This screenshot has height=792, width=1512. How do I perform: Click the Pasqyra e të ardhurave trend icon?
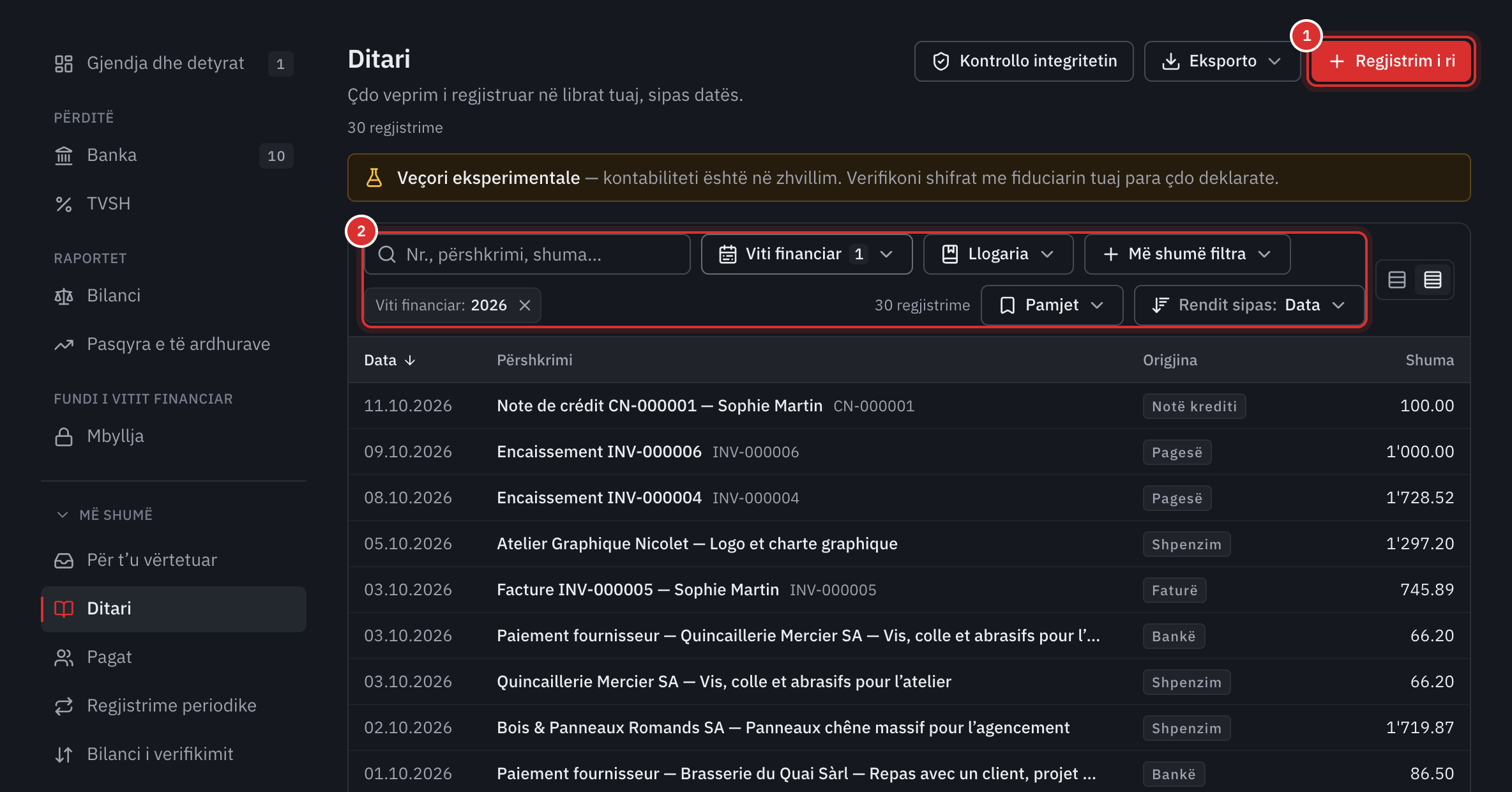tap(64, 344)
